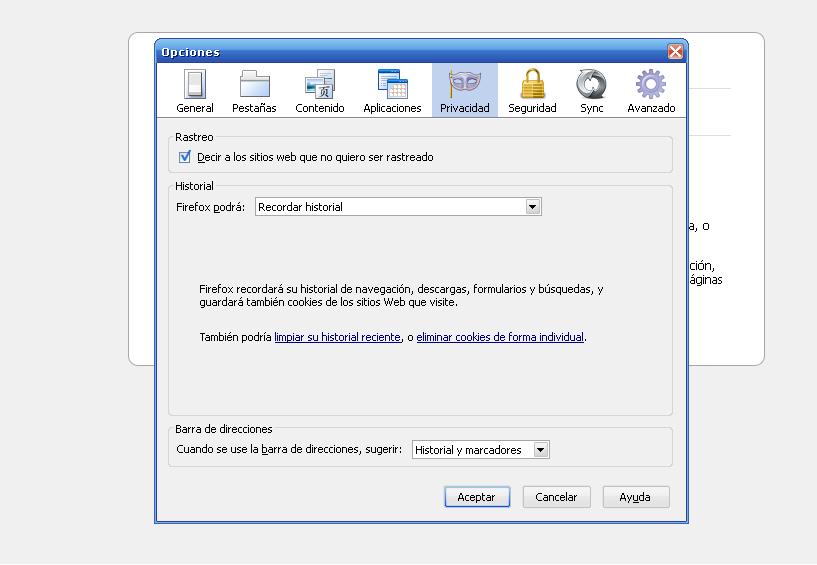Click the Privacidad mask icon

464,84
